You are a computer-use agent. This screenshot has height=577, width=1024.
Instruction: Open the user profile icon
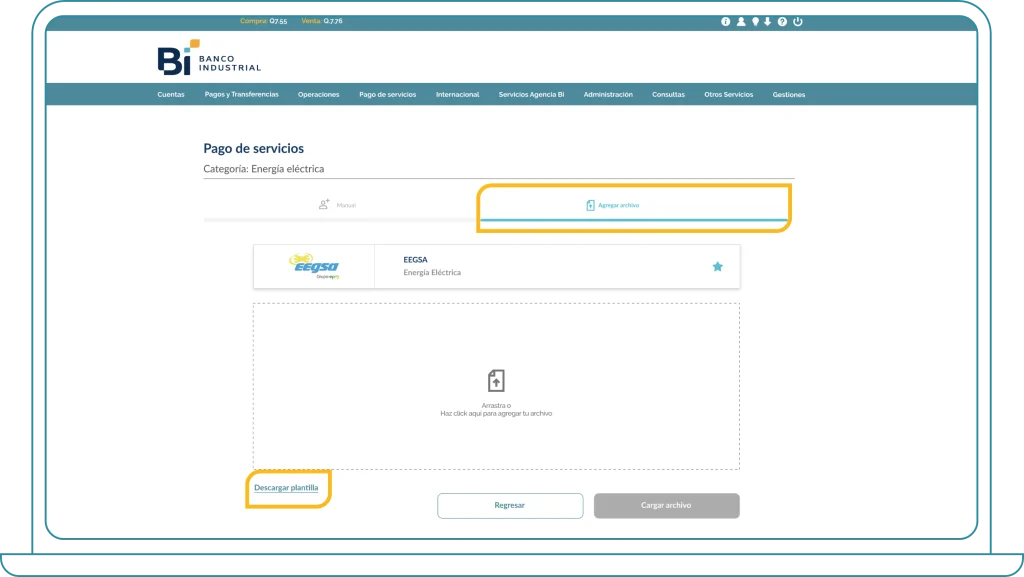pyautogui.click(x=741, y=21)
